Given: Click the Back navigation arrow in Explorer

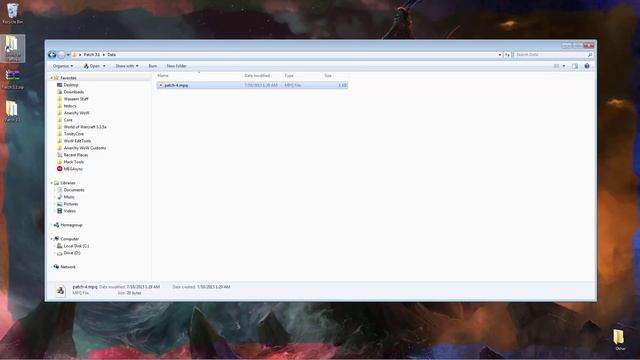Looking at the screenshot, I should [52, 55].
